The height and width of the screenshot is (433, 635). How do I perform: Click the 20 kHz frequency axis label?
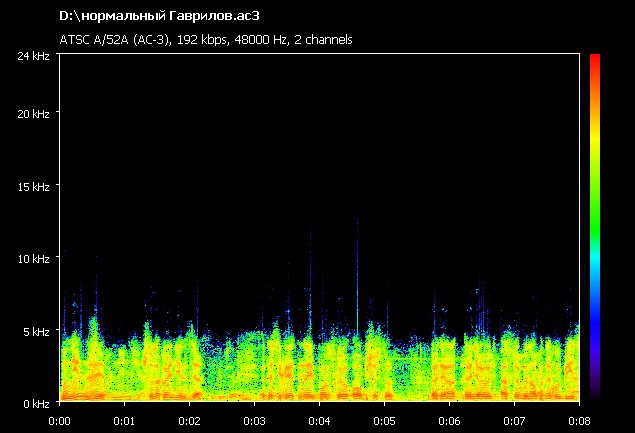pos(33,114)
